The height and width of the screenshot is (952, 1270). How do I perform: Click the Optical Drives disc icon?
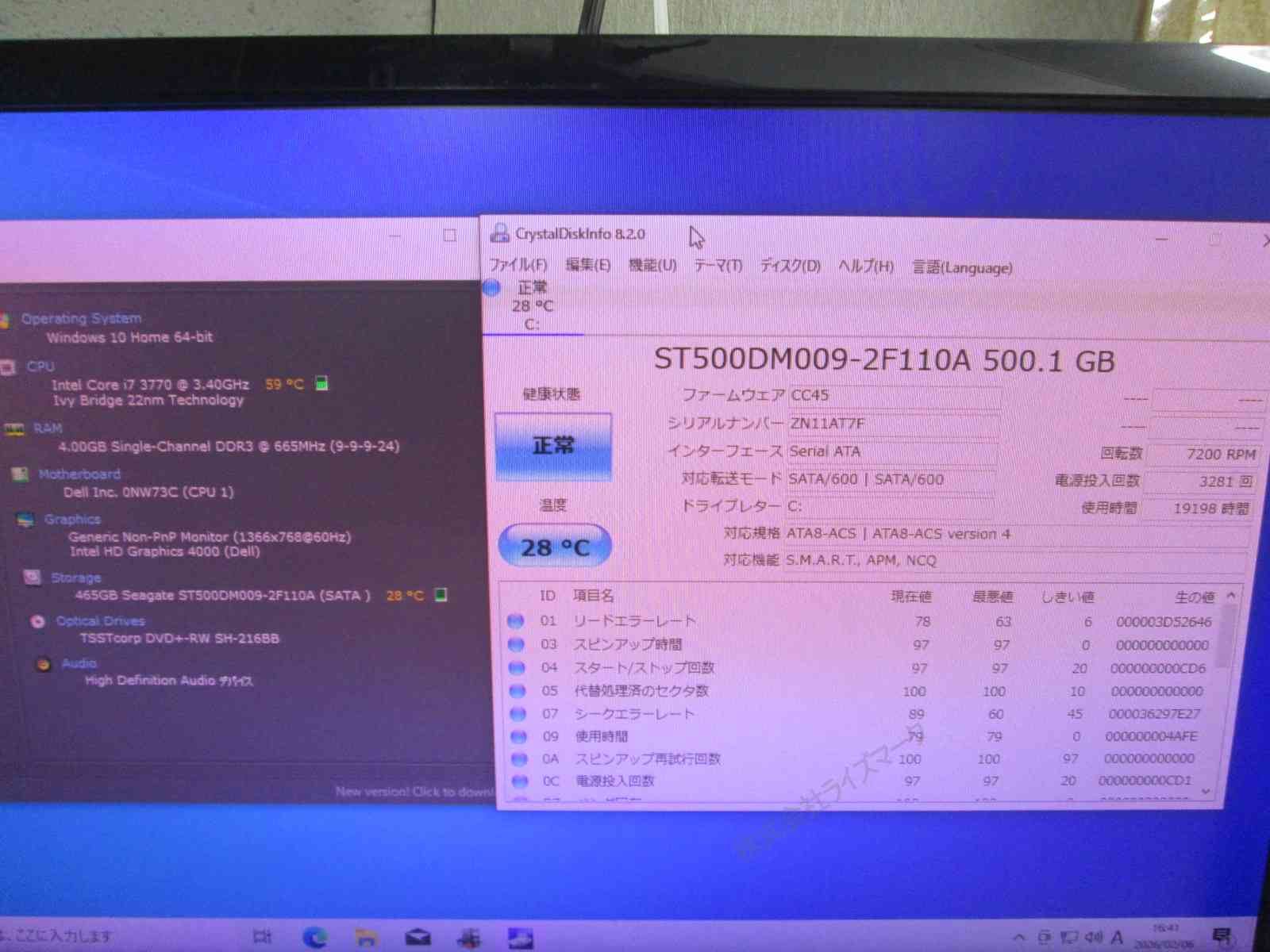(x=37, y=621)
